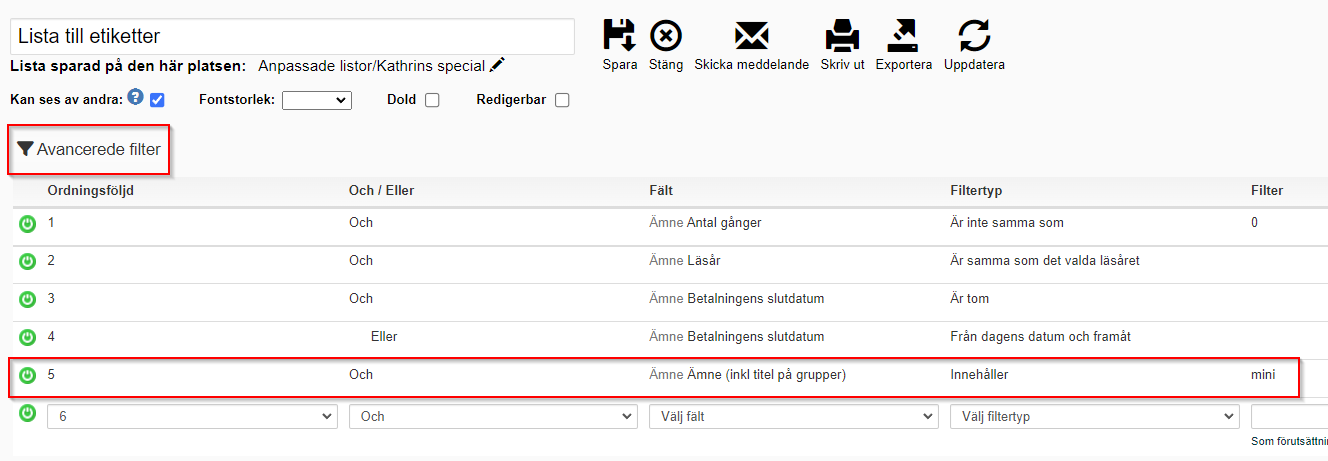Edit the saved location with pencil icon
Viewport: 1328px width, 461px height.
(498, 66)
